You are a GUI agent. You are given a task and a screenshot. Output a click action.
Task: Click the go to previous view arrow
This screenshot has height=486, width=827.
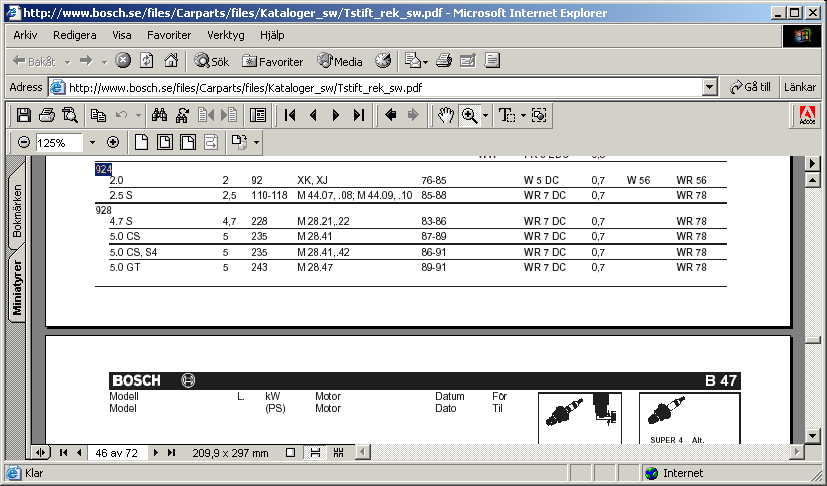point(390,115)
